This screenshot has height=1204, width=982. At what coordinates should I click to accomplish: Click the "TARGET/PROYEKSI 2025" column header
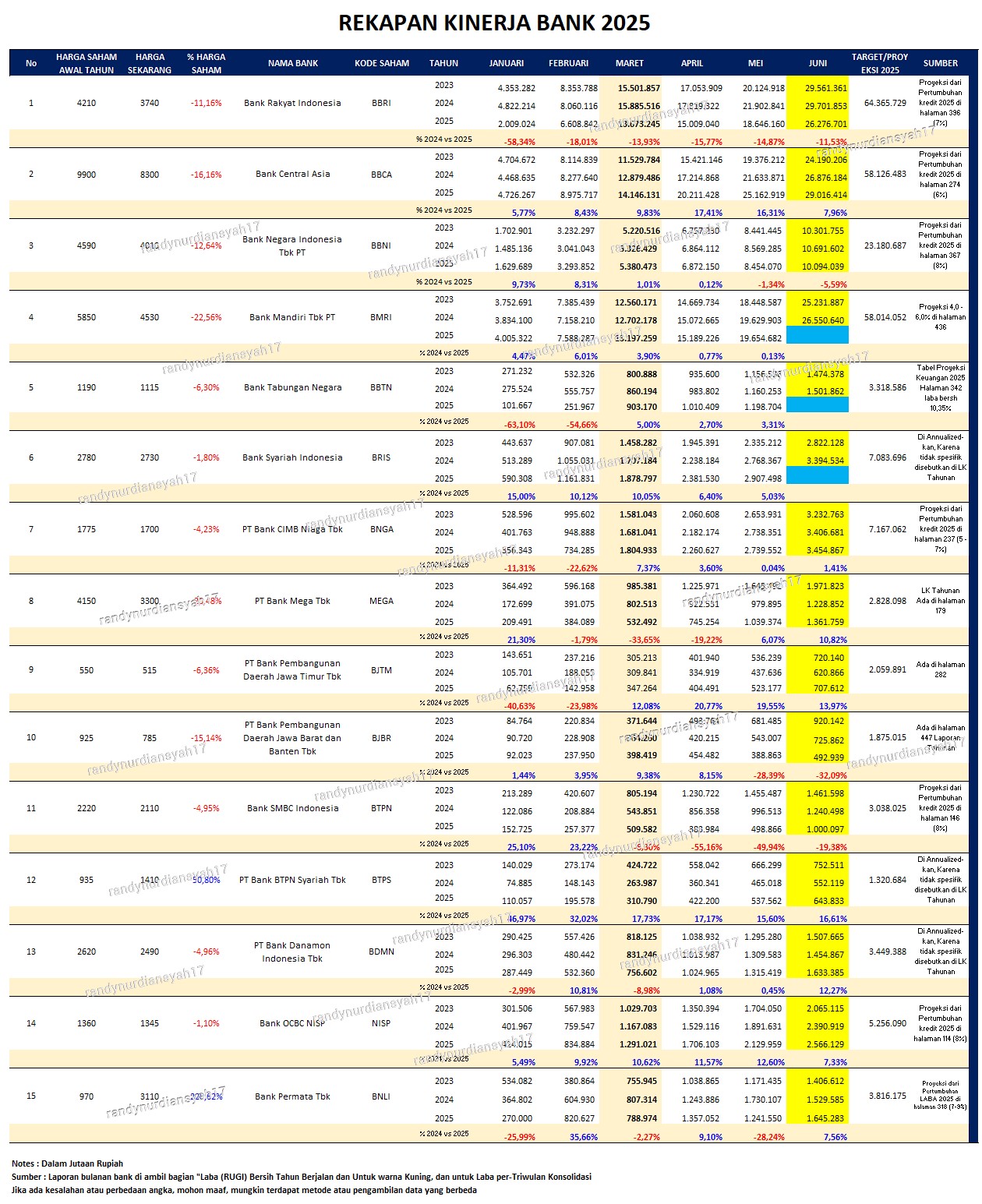tap(880, 63)
